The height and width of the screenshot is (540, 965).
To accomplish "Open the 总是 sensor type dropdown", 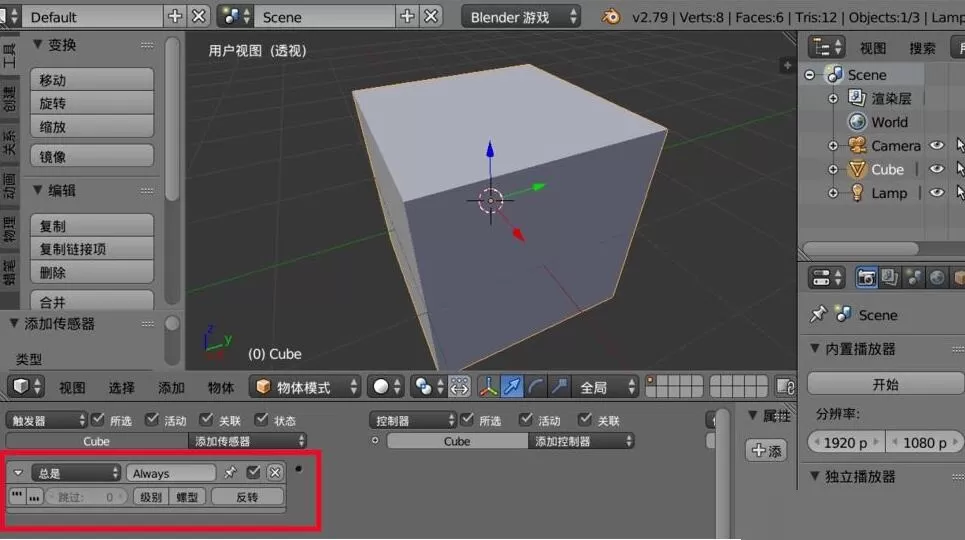I will tap(76, 473).
